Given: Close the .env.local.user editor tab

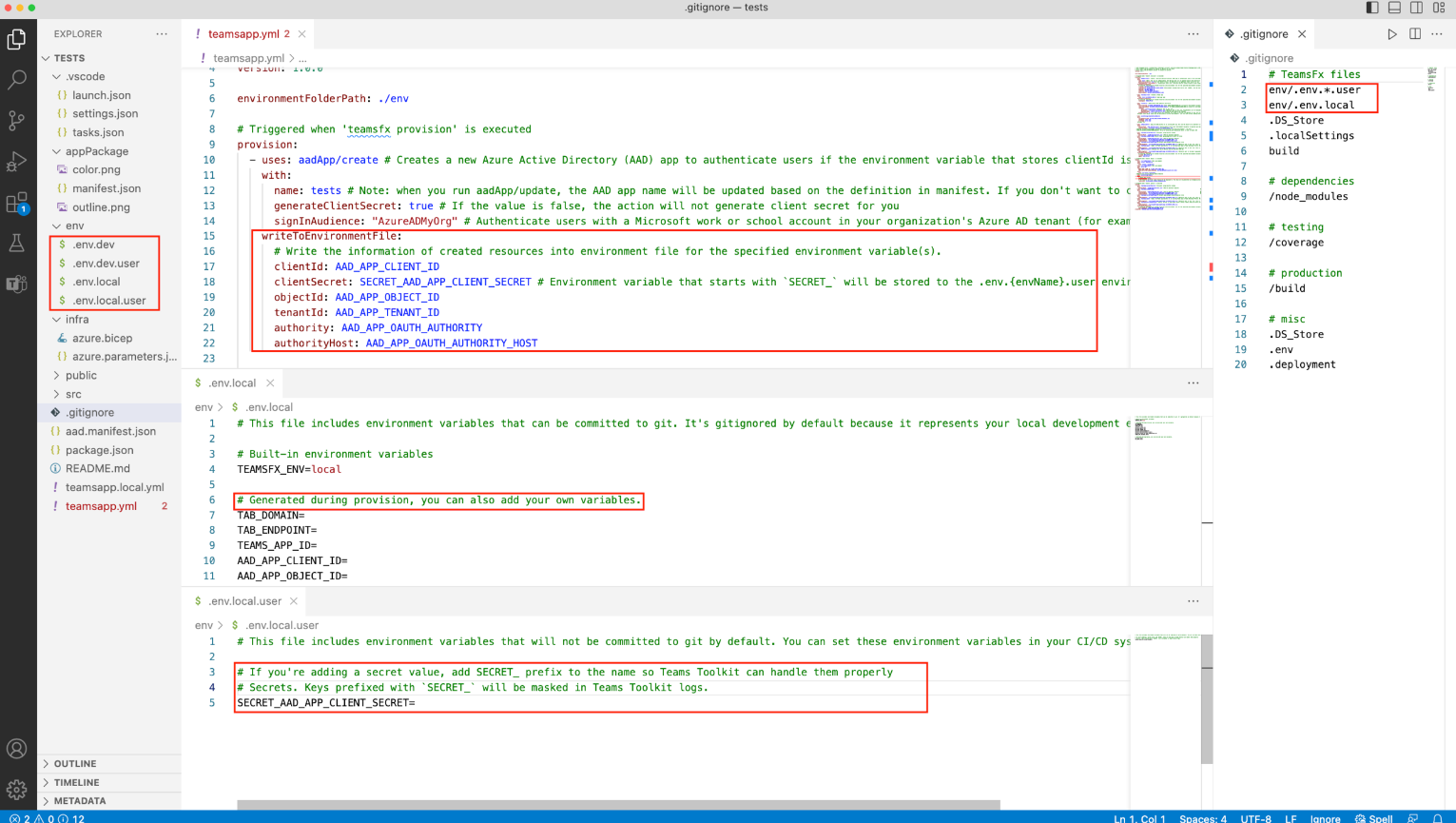Looking at the screenshot, I should 294,601.
